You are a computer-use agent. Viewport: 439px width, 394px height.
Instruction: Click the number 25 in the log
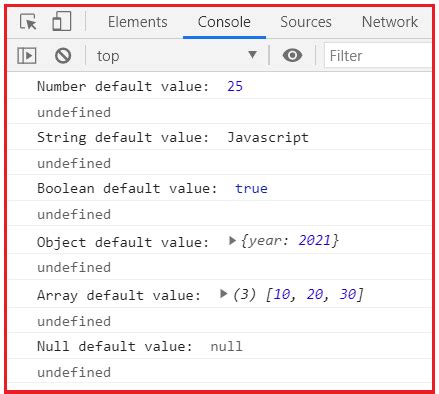point(235,86)
